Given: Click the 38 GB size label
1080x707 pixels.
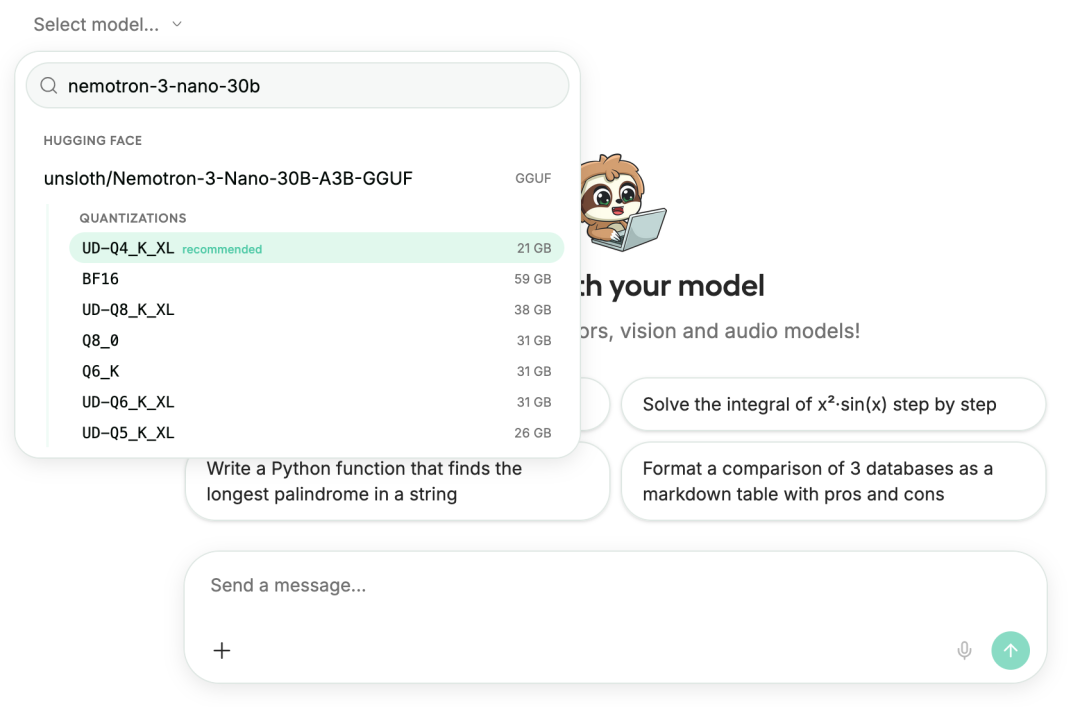Looking at the screenshot, I should tap(532, 310).
